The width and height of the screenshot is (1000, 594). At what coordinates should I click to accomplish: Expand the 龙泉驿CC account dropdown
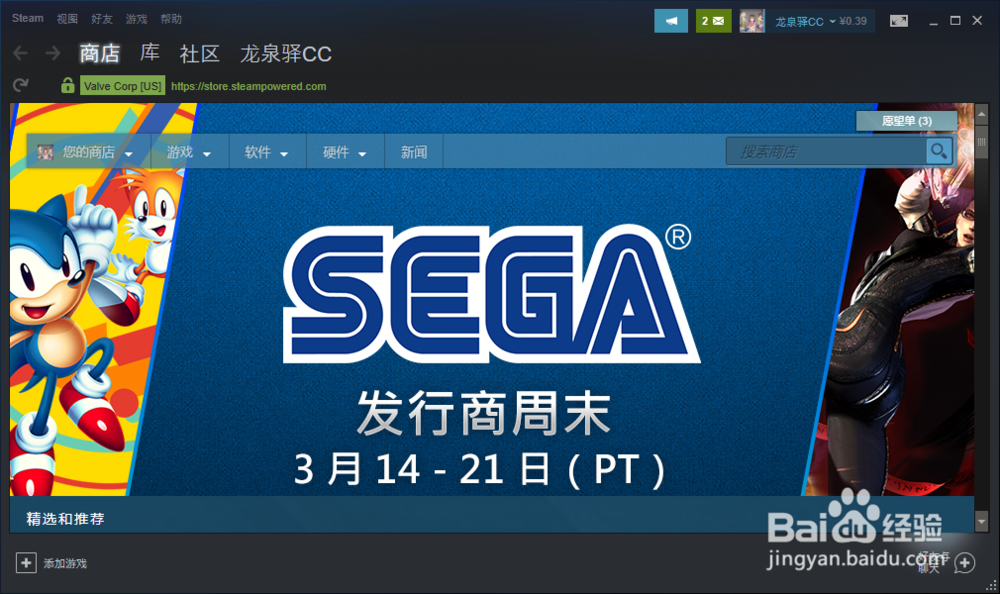click(805, 22)
